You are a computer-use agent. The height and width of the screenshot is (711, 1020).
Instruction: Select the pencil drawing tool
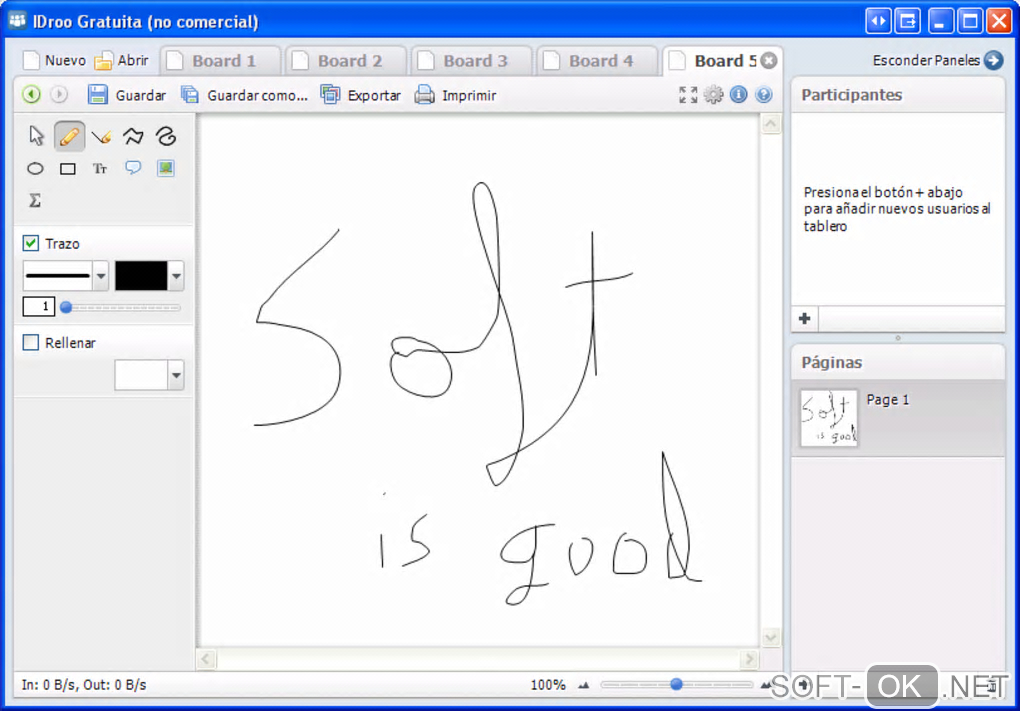(69, 136)
